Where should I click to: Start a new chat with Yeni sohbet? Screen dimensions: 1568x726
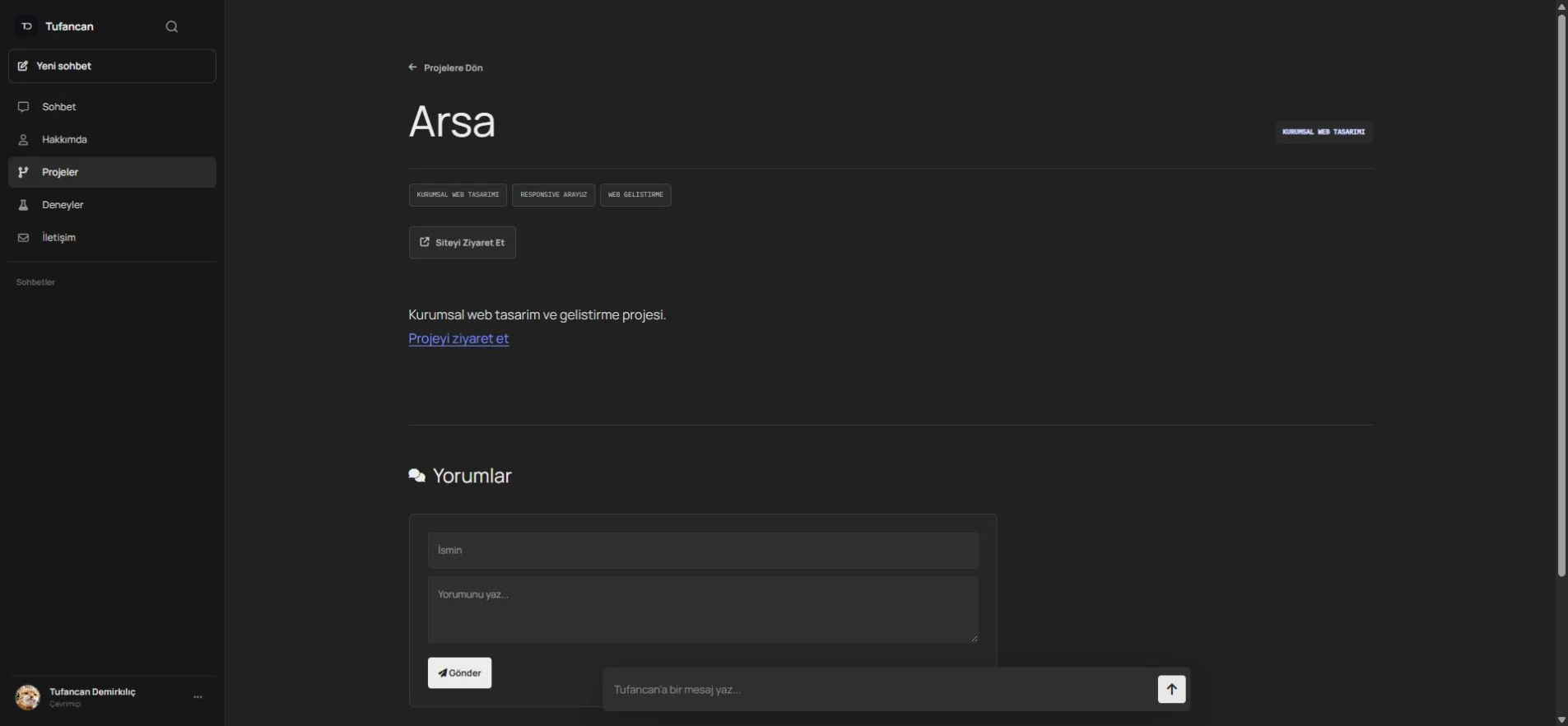[112, 66]
